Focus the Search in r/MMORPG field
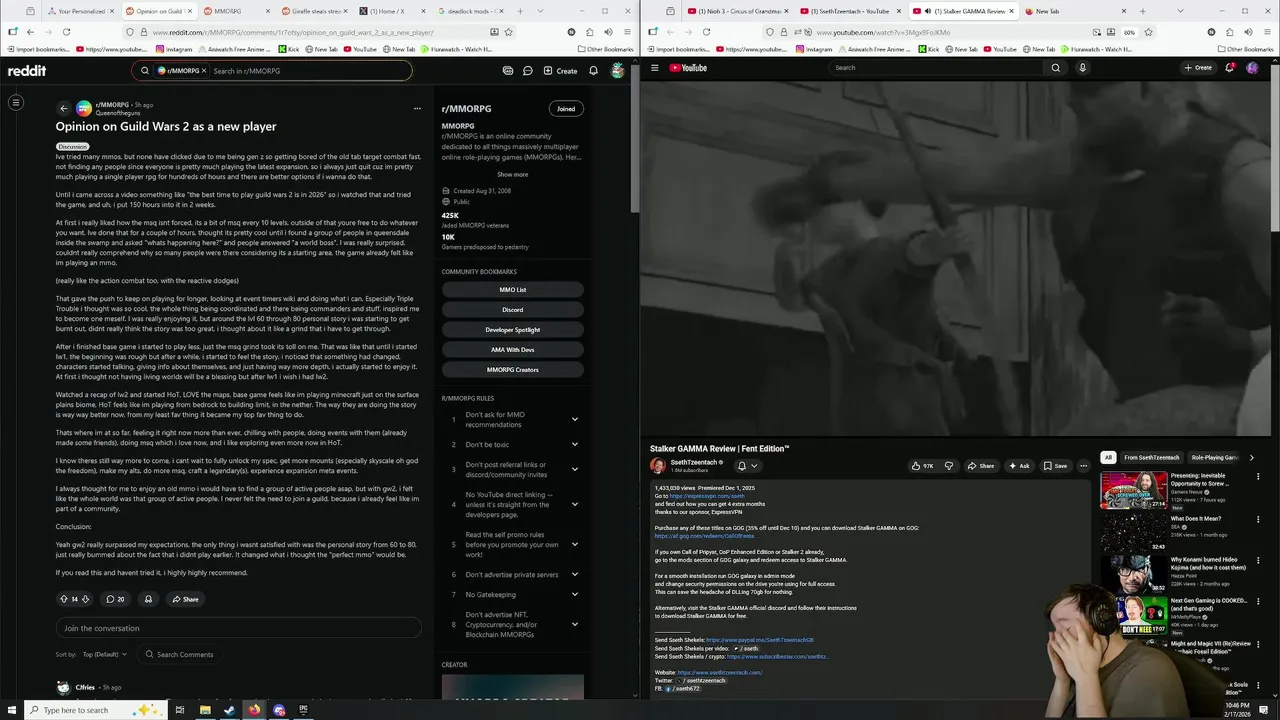Image resolution: width=1280 pixels, height=720 pixels. point(308,71)
